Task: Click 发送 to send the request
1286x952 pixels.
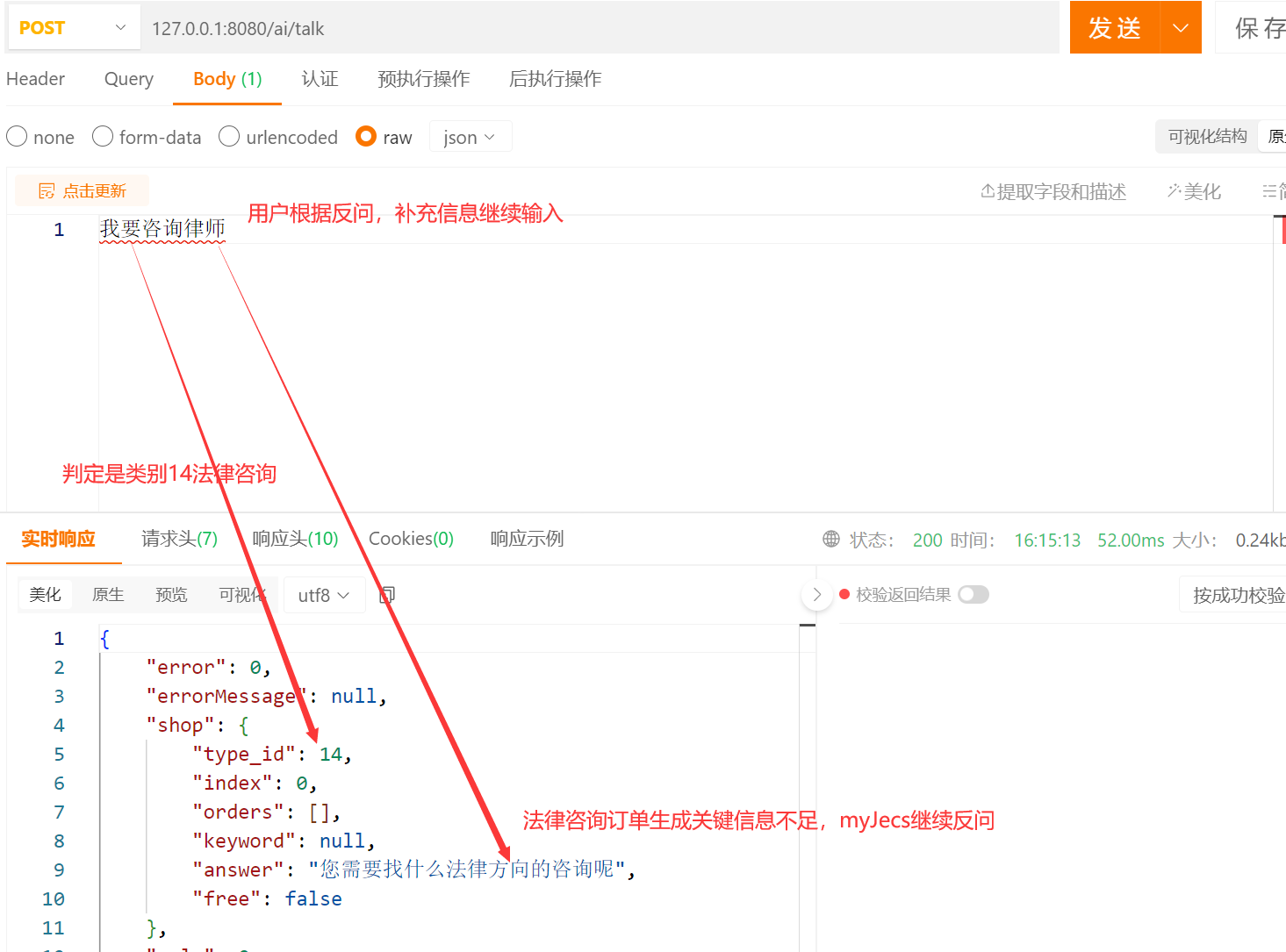Action: click(1115, 27)
